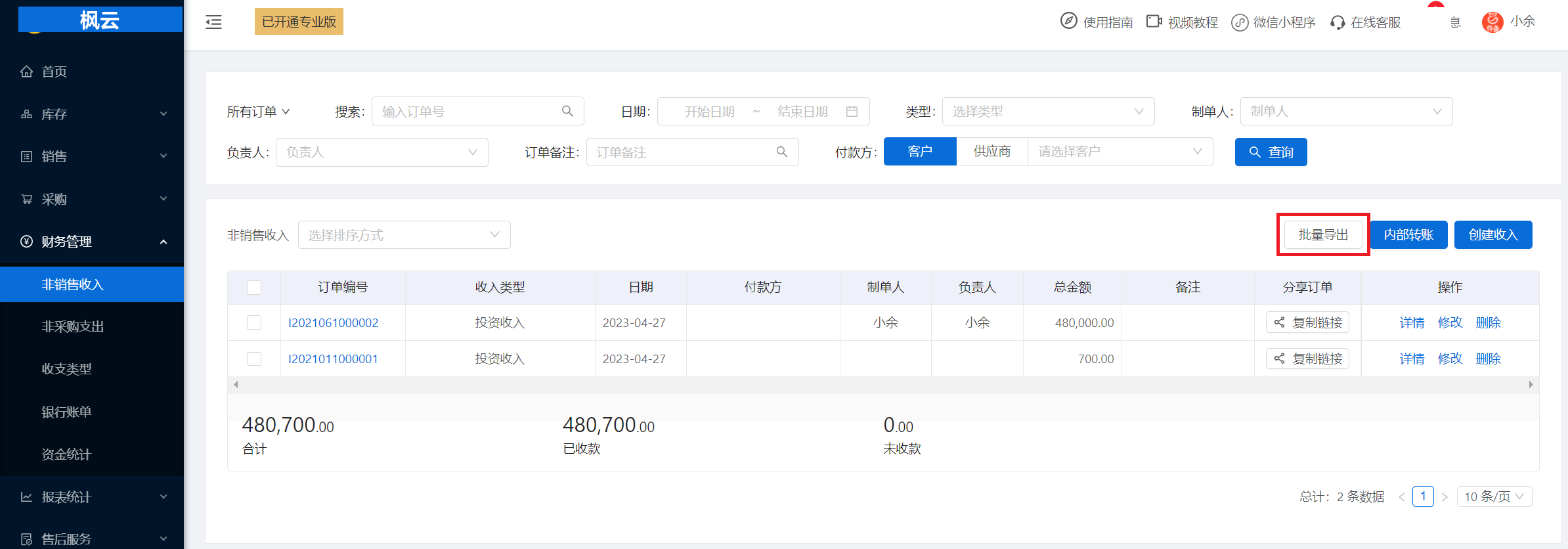The image size is (1568, 549).
Task: Open the 使用指南 compass icon
Action: coord(1068,21)
